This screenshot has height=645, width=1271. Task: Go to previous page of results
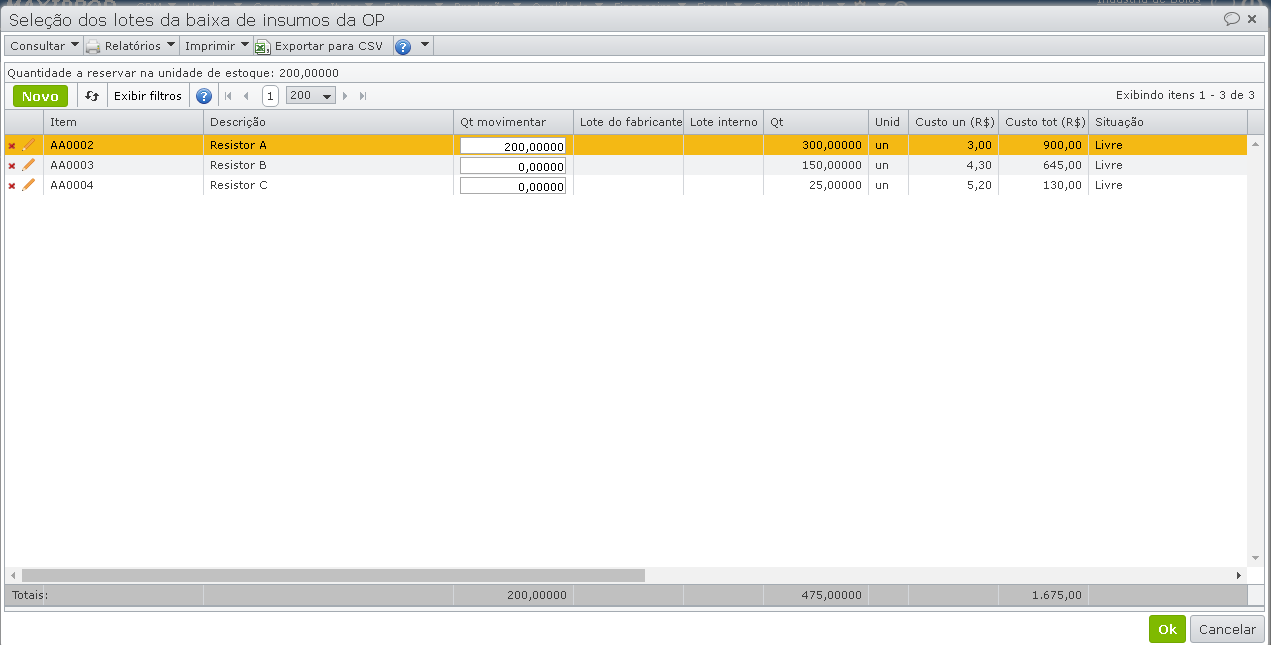pos(245,96)
